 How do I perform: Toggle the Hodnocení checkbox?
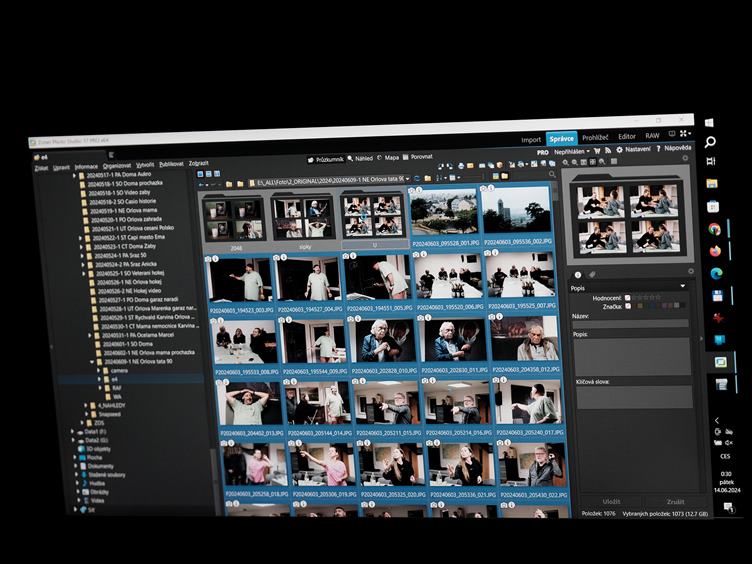627,298
